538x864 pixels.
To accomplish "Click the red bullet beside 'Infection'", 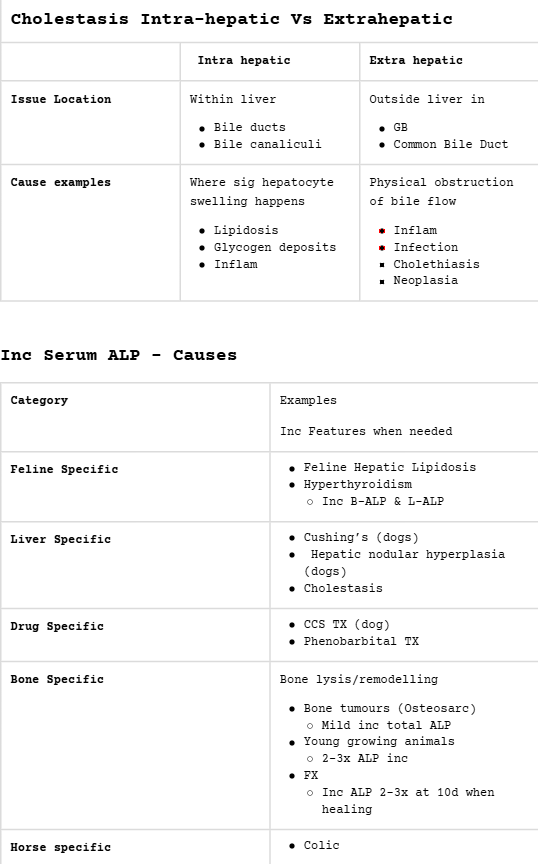I will (x=381, y=248).
